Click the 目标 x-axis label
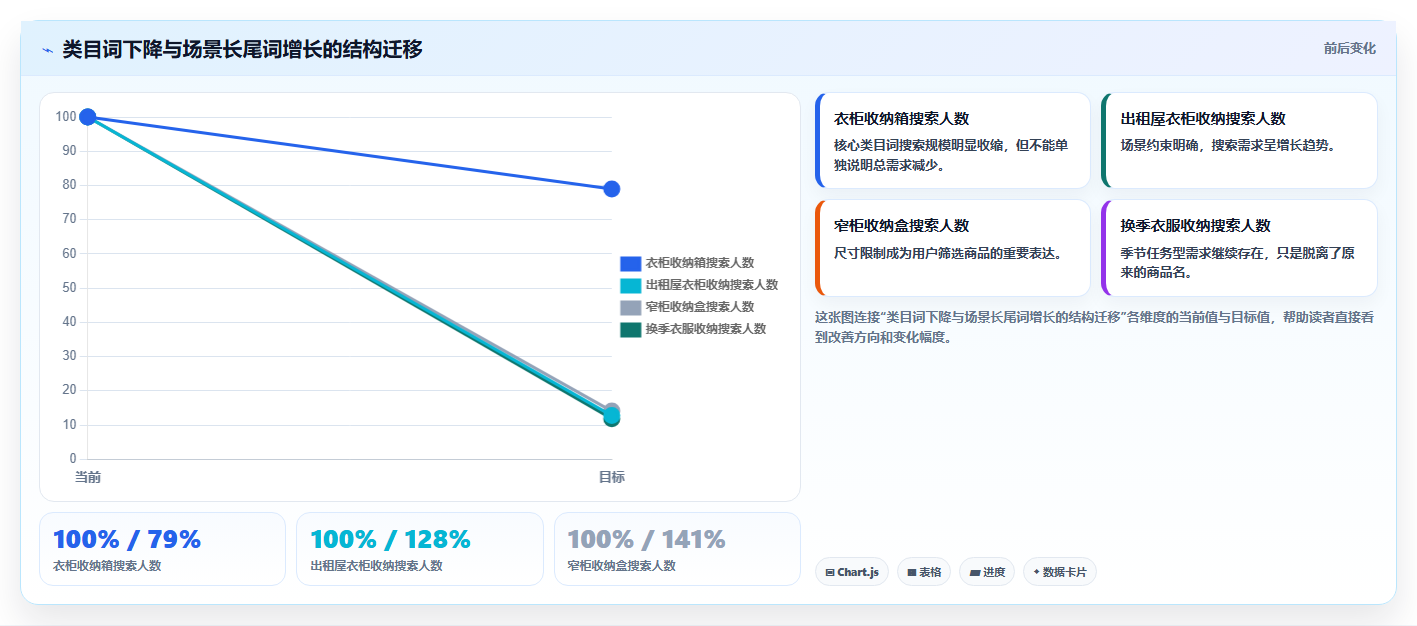 point(612,477)
